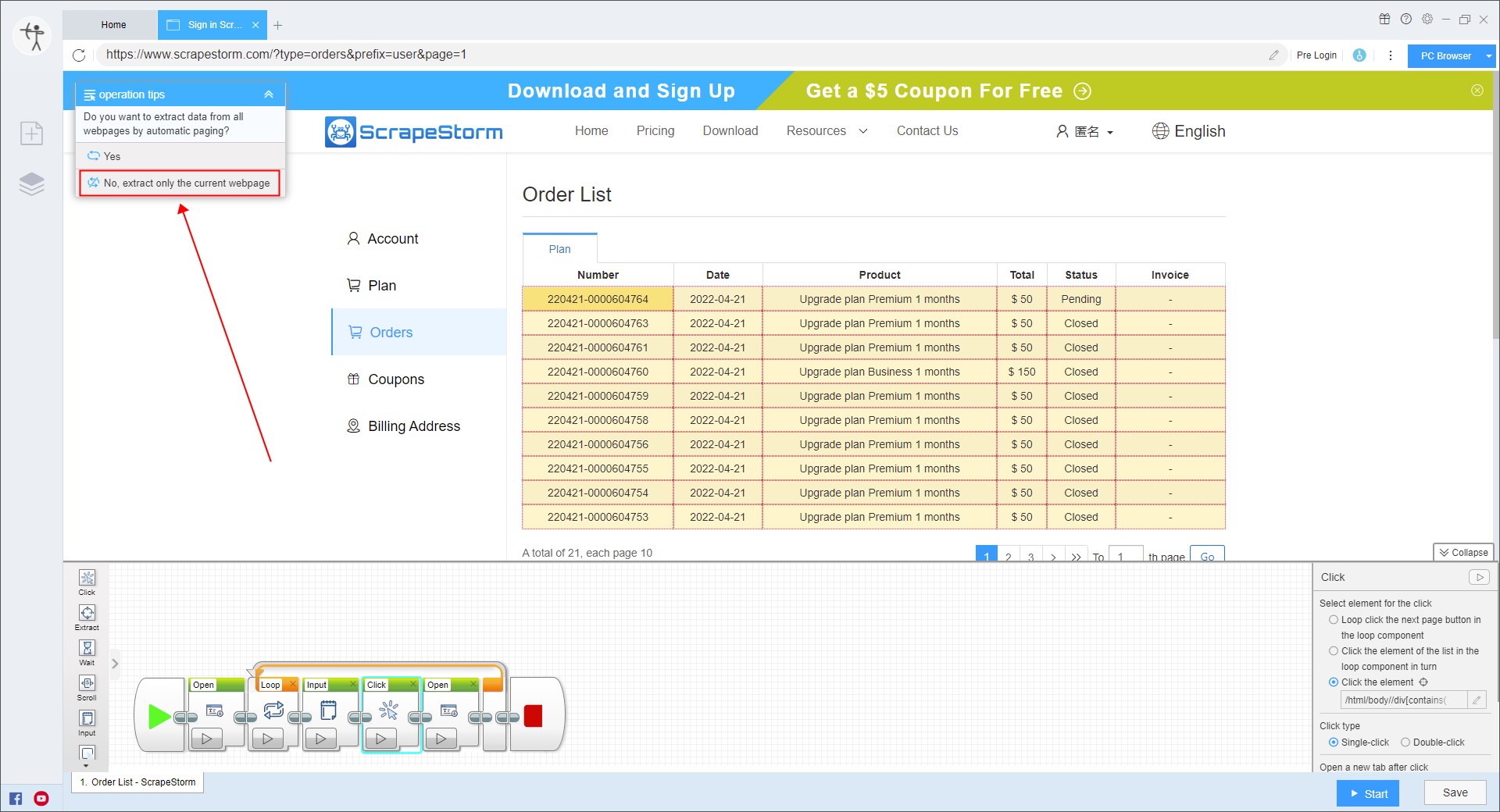
Task: Click the edit pencil in the address bar
Action: tap(1273, 55)
